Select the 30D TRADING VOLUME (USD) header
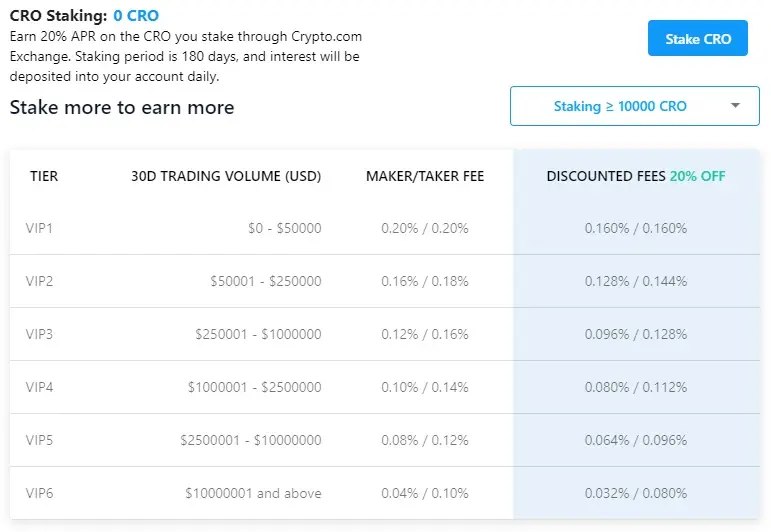Image resolution: width=771 pixels, height=532 pixels. (x=226, y=176)
